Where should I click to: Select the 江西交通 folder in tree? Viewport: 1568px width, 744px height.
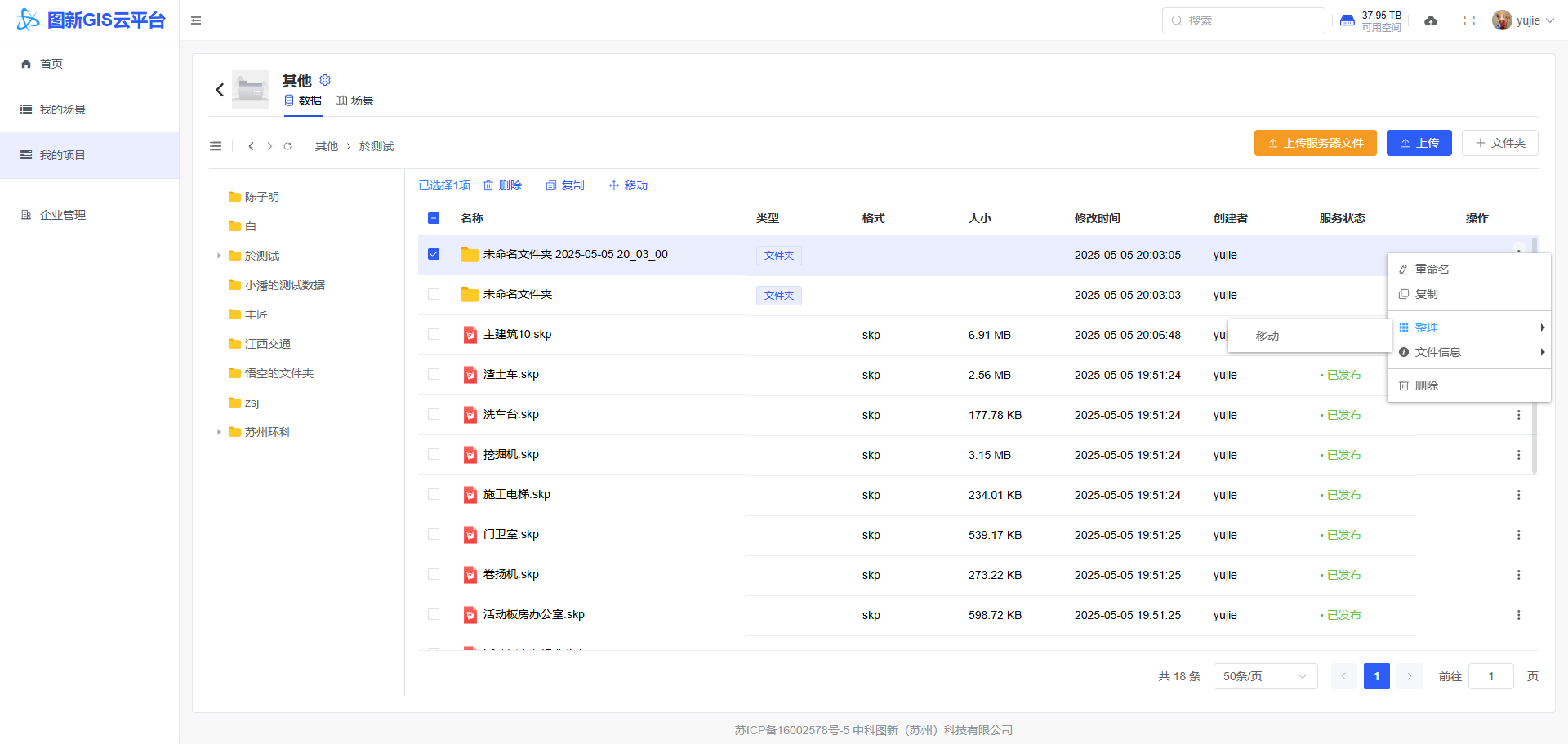[267, 344]
